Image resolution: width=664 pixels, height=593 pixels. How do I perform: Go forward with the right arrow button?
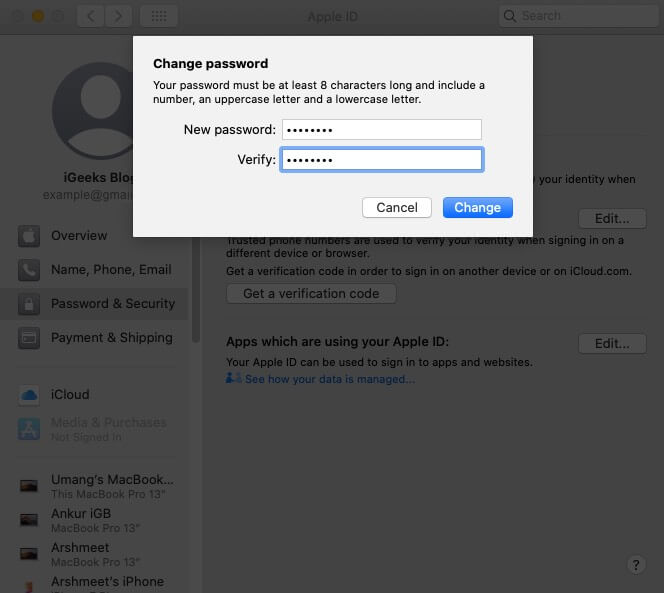pyautogui.click(x=119, y=16)
